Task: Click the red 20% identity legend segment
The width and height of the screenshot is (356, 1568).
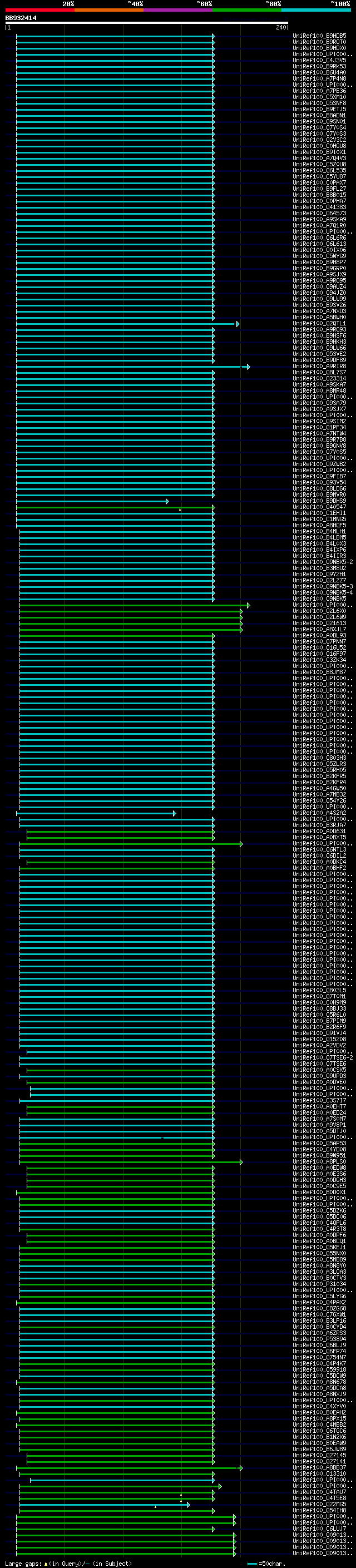Action: point(39,10)
